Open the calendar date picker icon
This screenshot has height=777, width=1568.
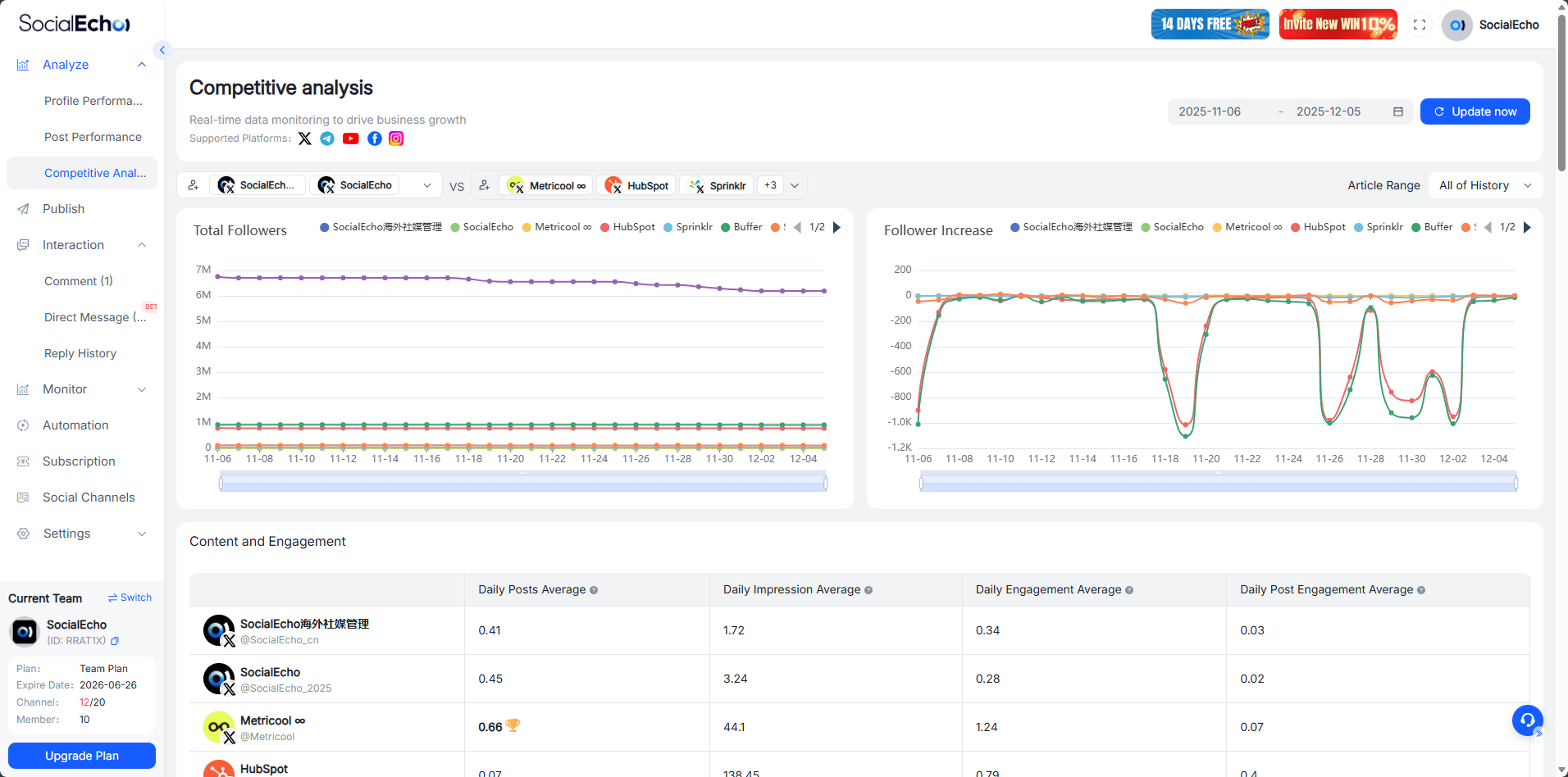click(x=1398, y=111)
